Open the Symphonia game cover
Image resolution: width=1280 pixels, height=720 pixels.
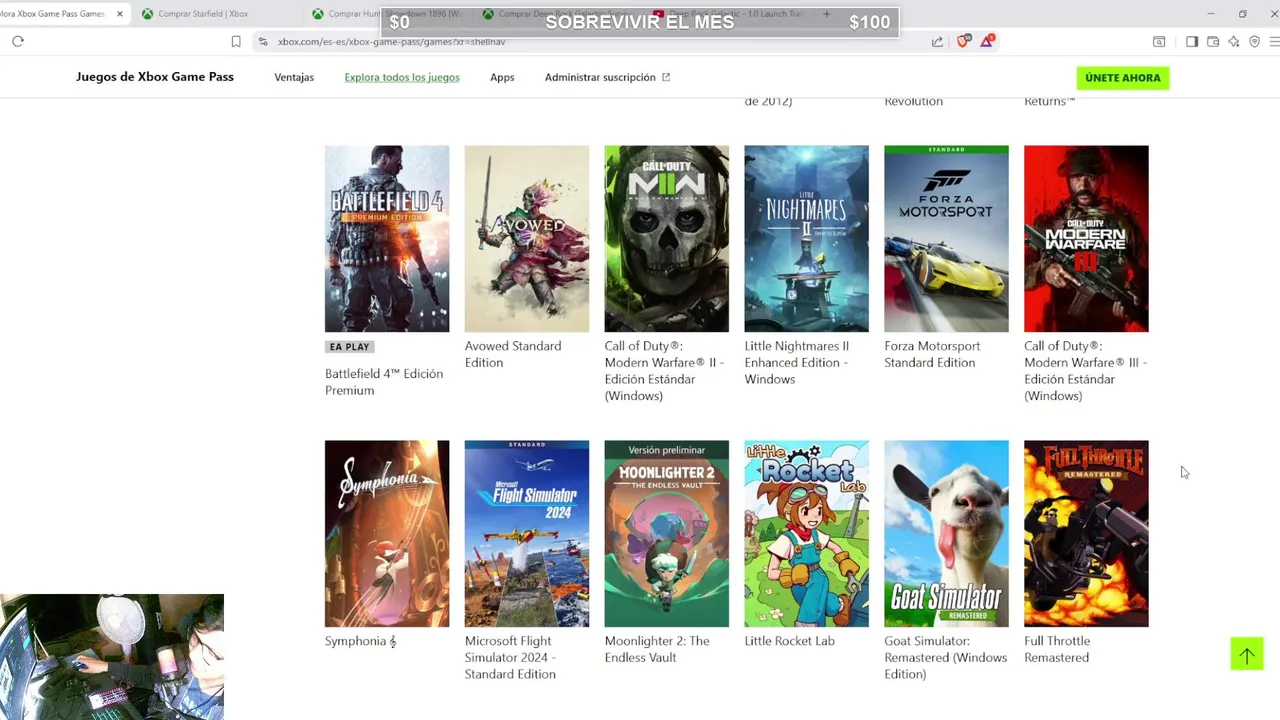[387, 534]
